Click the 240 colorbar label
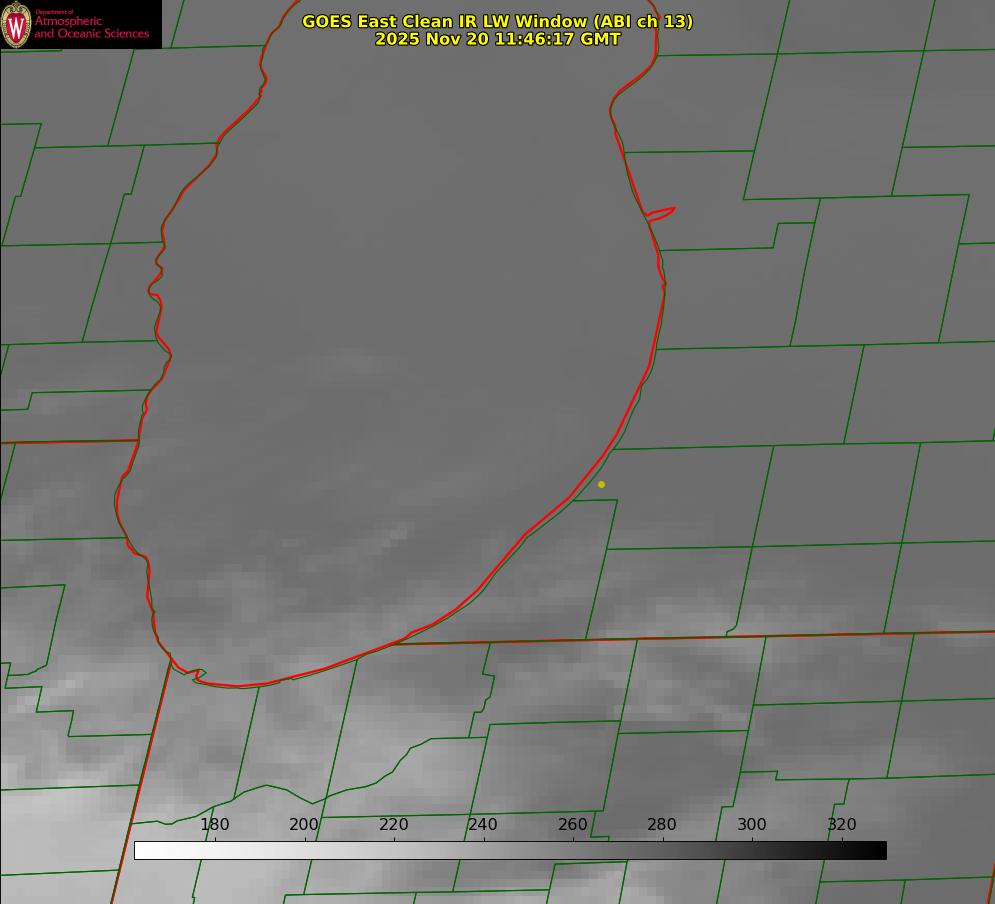This screenshot has width=995, height=904. point(483,824)
